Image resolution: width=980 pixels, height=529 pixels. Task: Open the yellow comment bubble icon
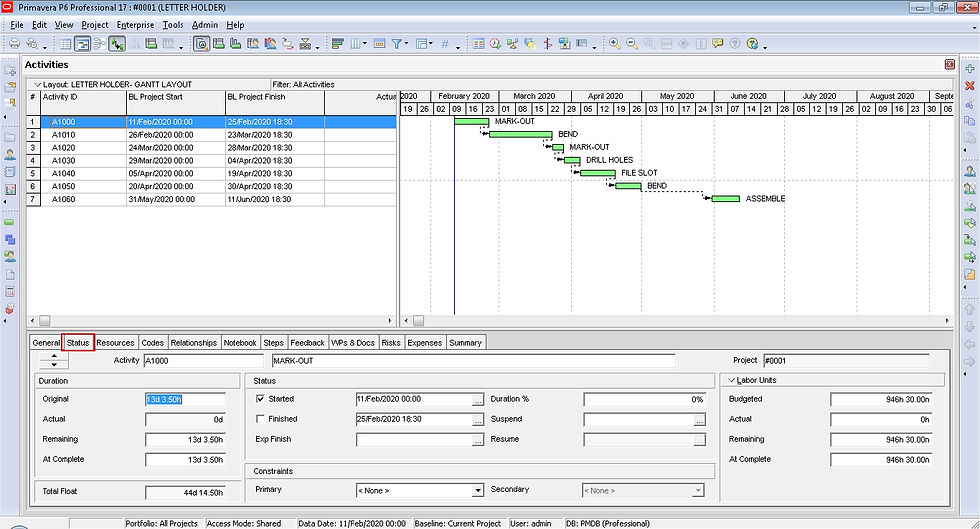click(x=718, y=44)
